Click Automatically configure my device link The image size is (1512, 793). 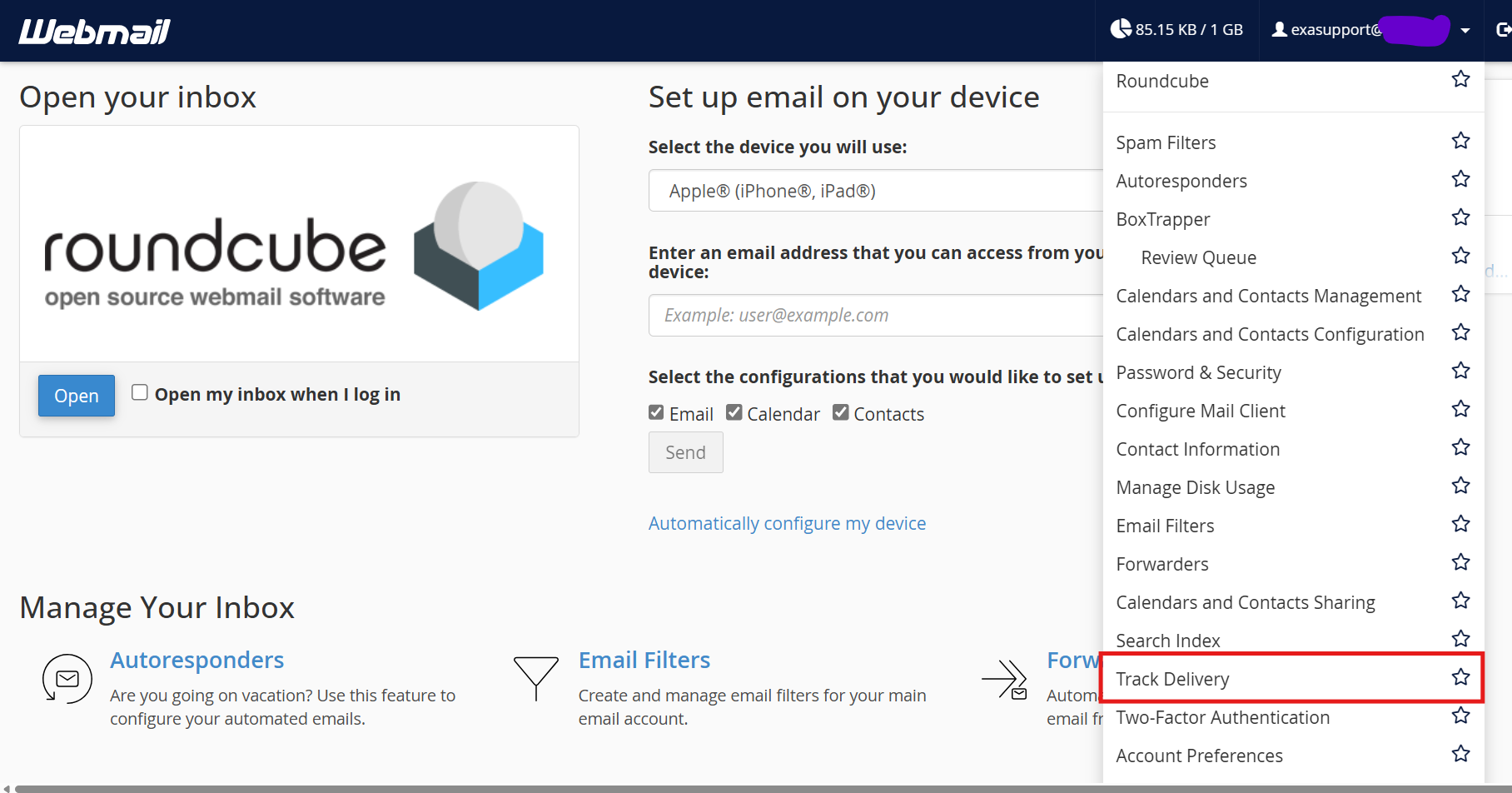(787, 523)
